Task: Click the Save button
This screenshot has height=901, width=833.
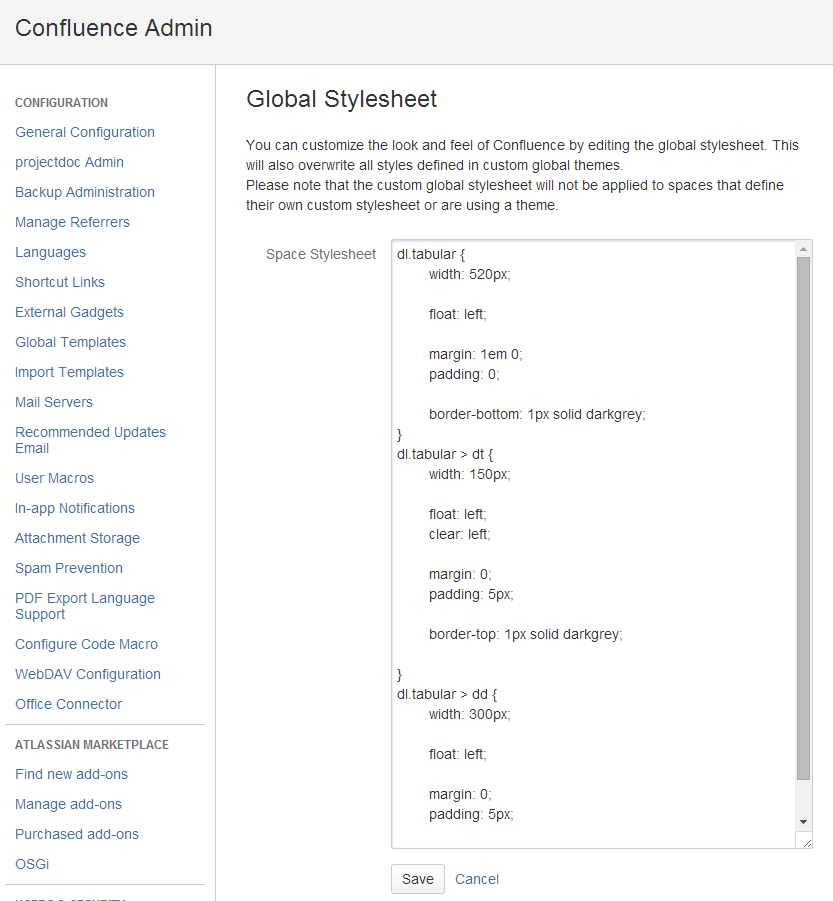Action: click(x=417, y=879)
